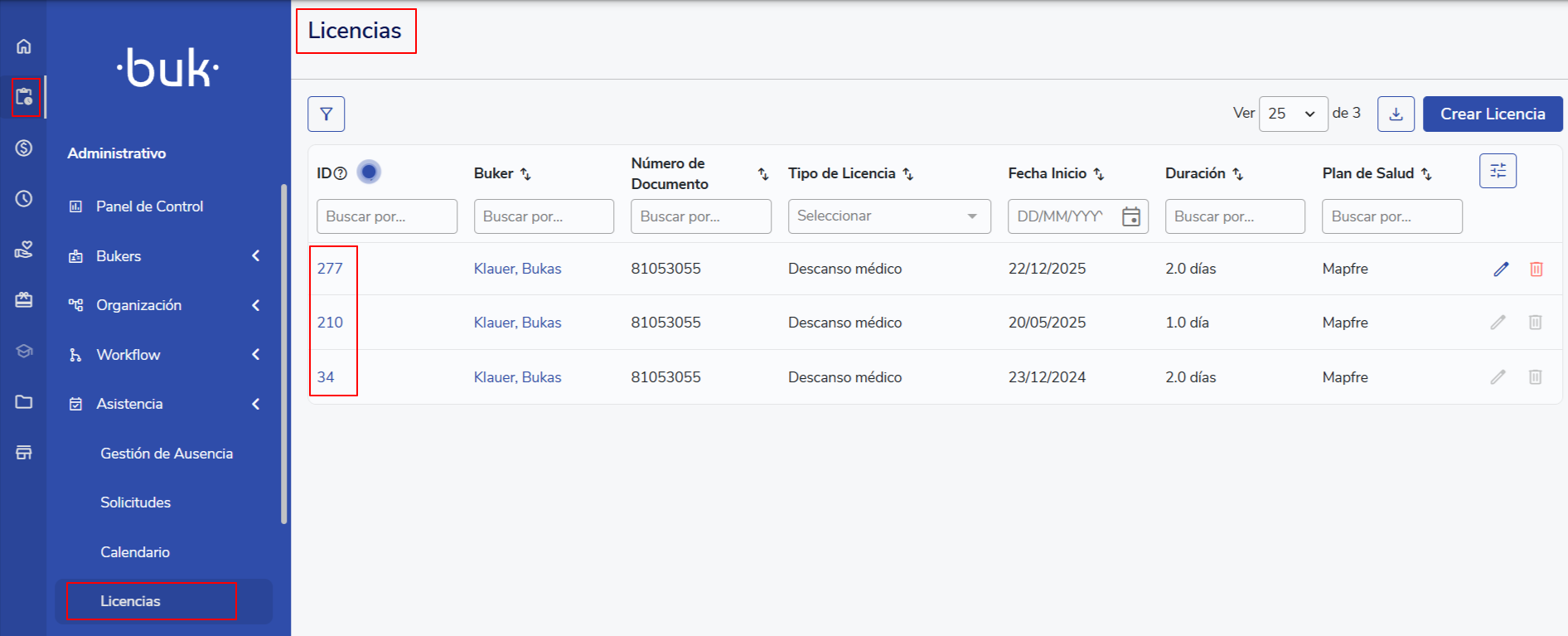Screen dimensions: 1568x636
Task: Sort the table by the Duración column
Action: 1237,174
